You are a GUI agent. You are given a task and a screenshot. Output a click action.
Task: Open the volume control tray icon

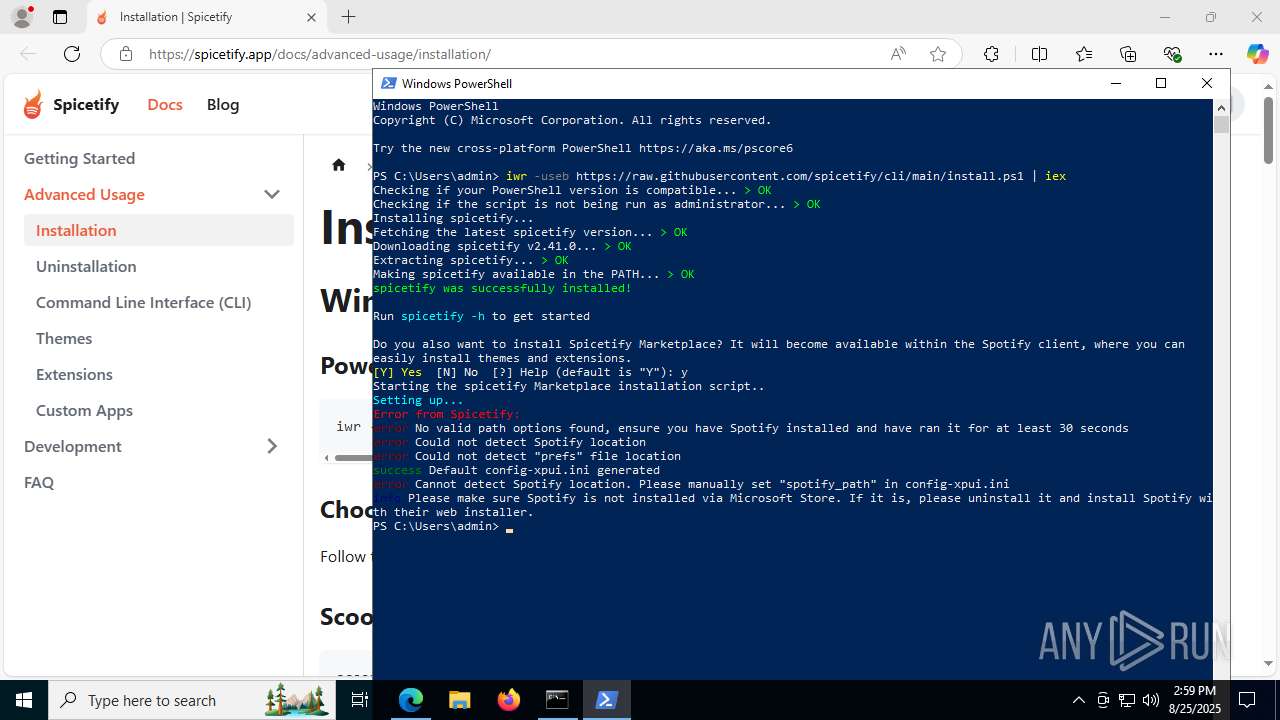coord(1150,700)
